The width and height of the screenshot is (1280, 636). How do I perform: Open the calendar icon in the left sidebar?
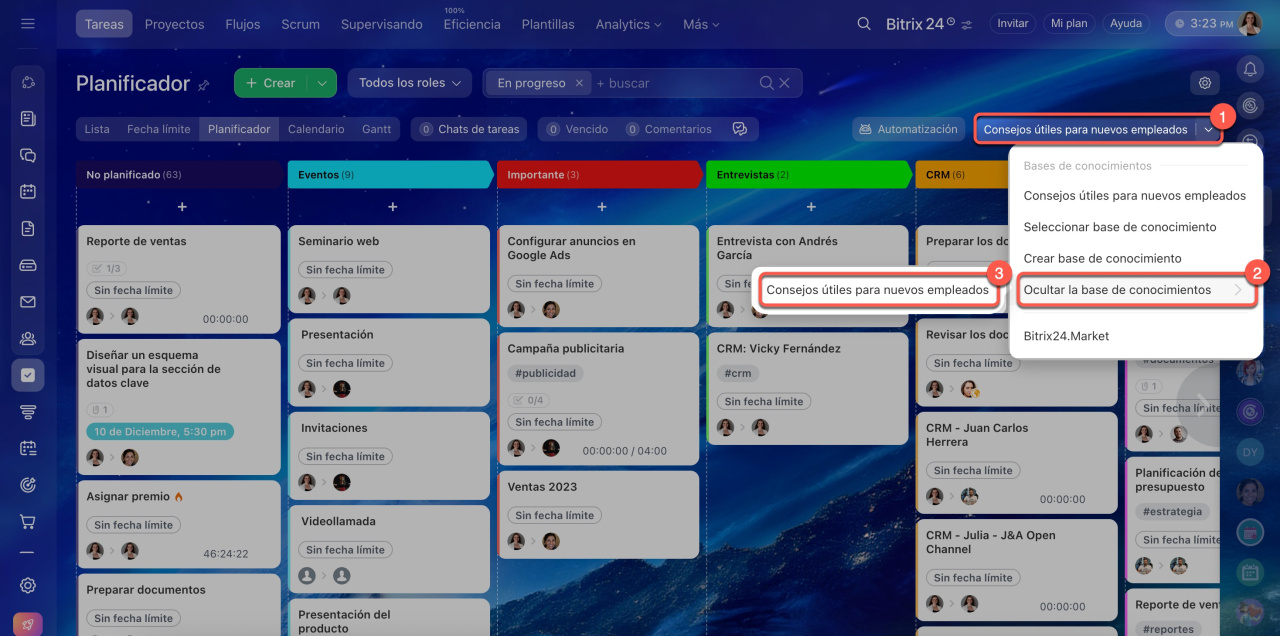28,192
